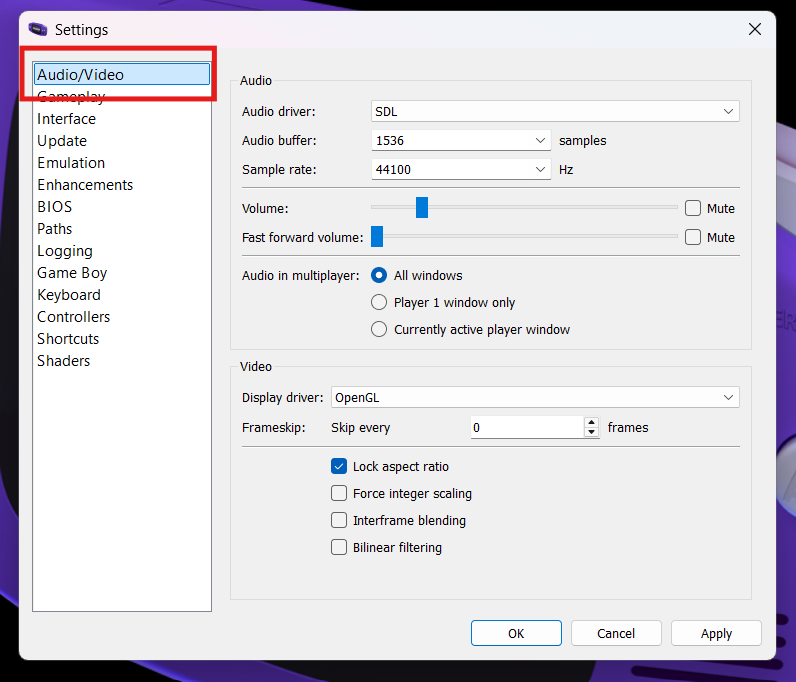This screenshot has height=682, width=796.
Task: Enable Force integer scaling
Action: tap(339, 493)
